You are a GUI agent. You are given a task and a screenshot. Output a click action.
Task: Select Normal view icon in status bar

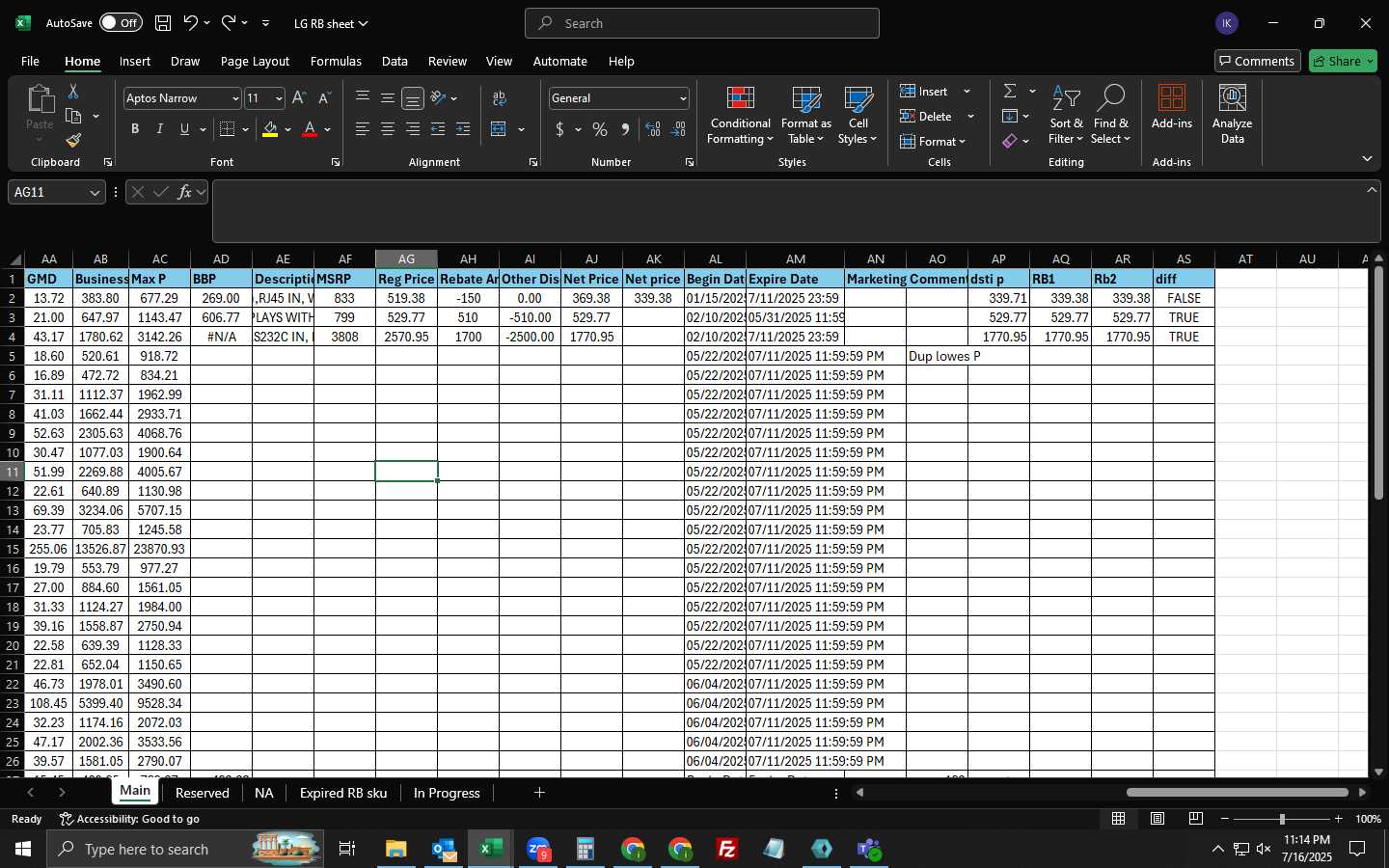[x=1119, y=819]
